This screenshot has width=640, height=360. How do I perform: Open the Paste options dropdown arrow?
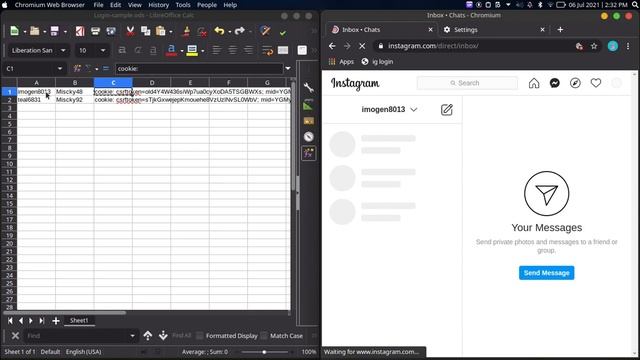[x=171, y=31]
